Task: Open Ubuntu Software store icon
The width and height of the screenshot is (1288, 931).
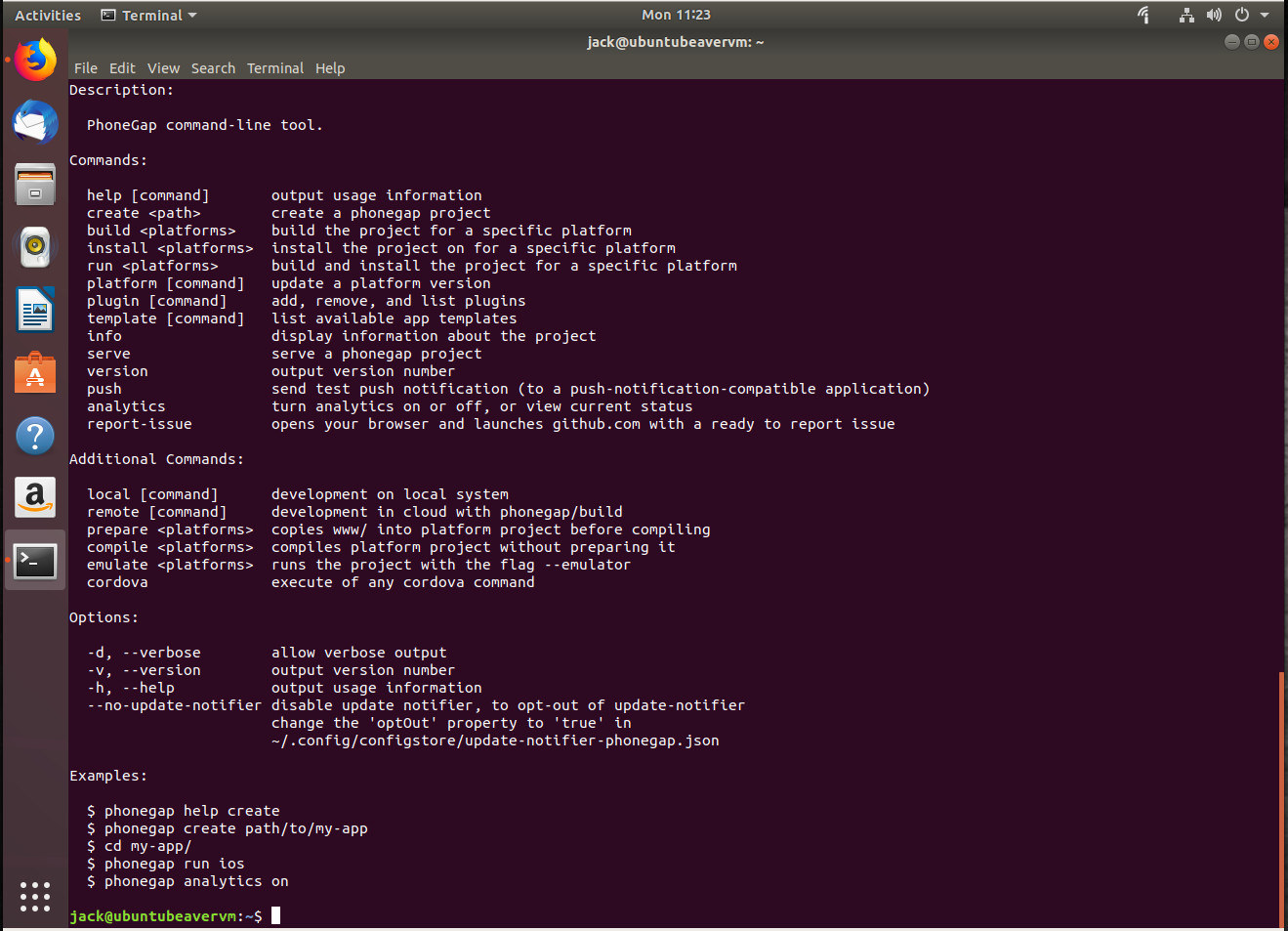Action: [35, 372]
